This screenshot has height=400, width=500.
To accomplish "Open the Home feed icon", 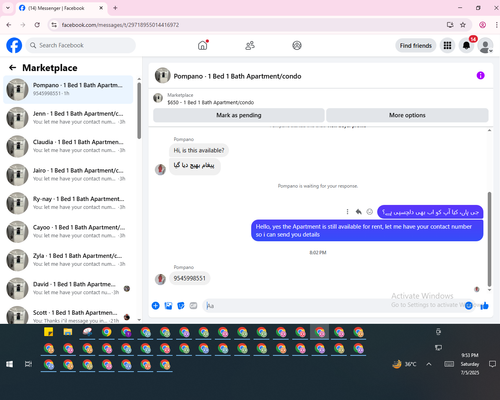I will coord(202,45).
